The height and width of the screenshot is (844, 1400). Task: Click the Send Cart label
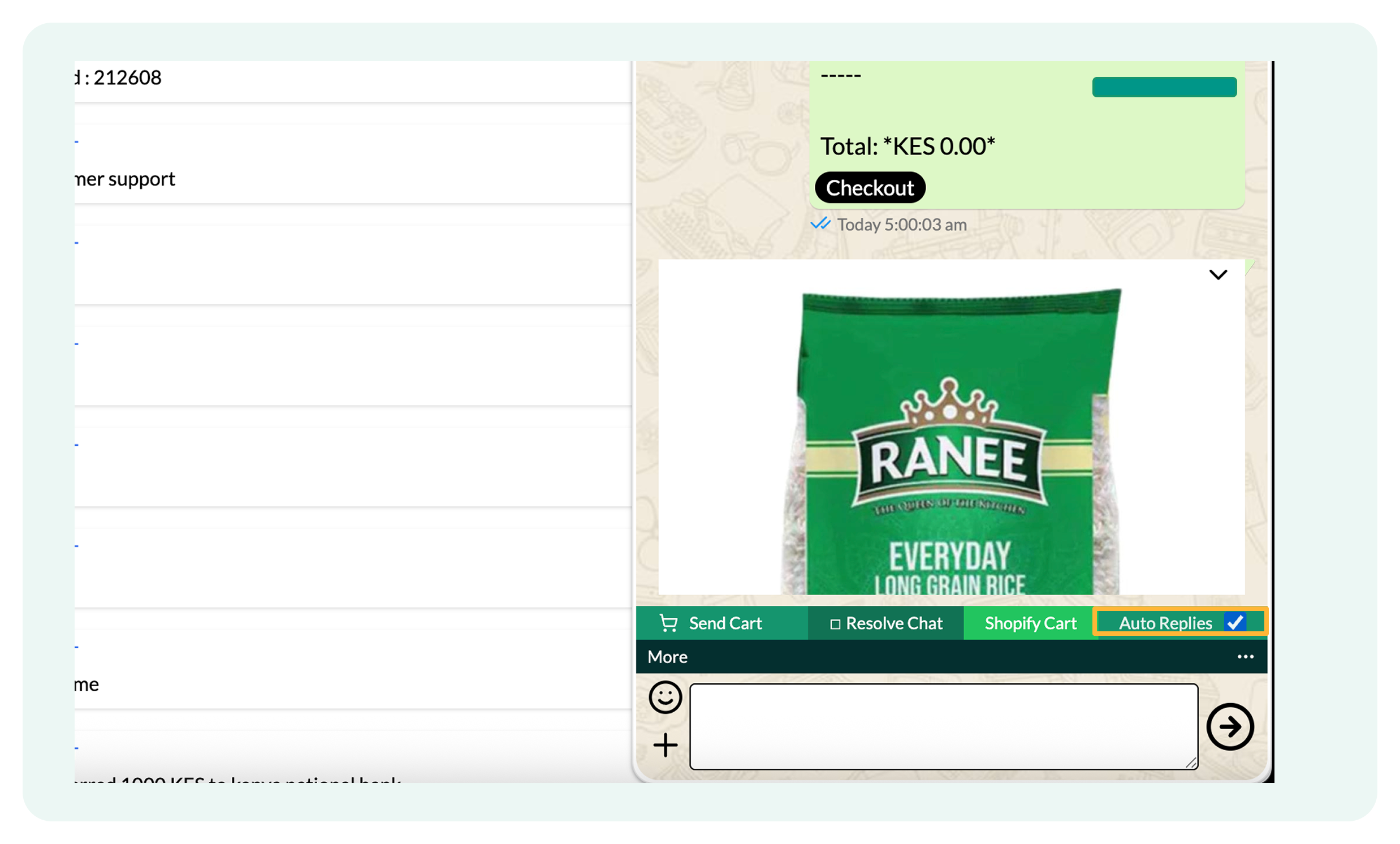(x=725, y=623)
